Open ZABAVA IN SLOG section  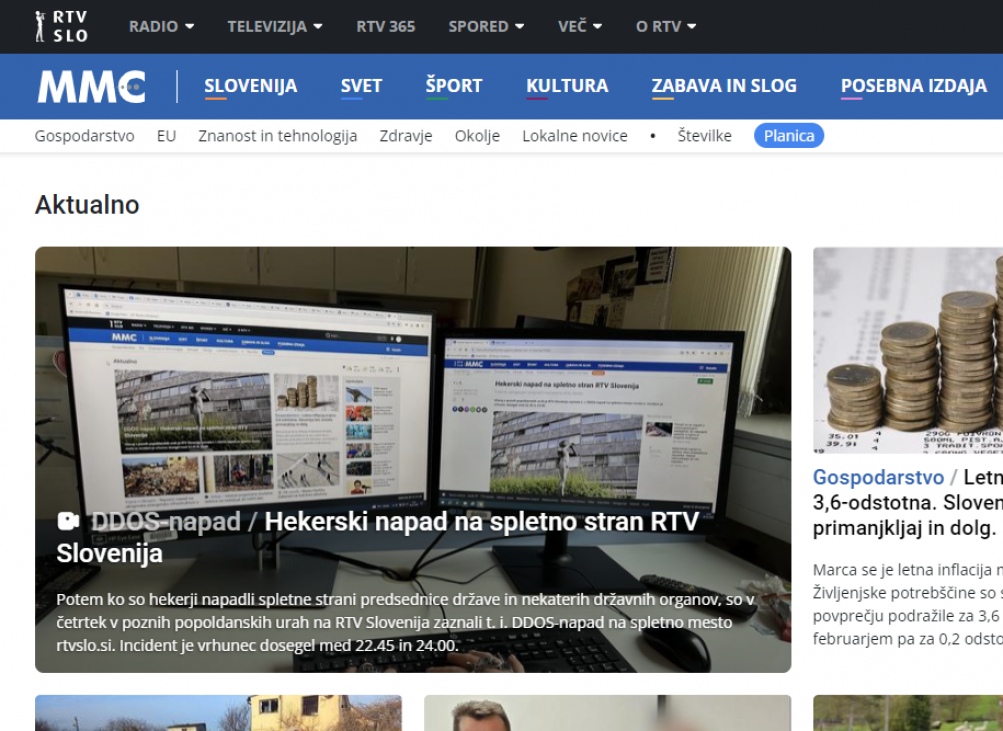coord(724,86)
